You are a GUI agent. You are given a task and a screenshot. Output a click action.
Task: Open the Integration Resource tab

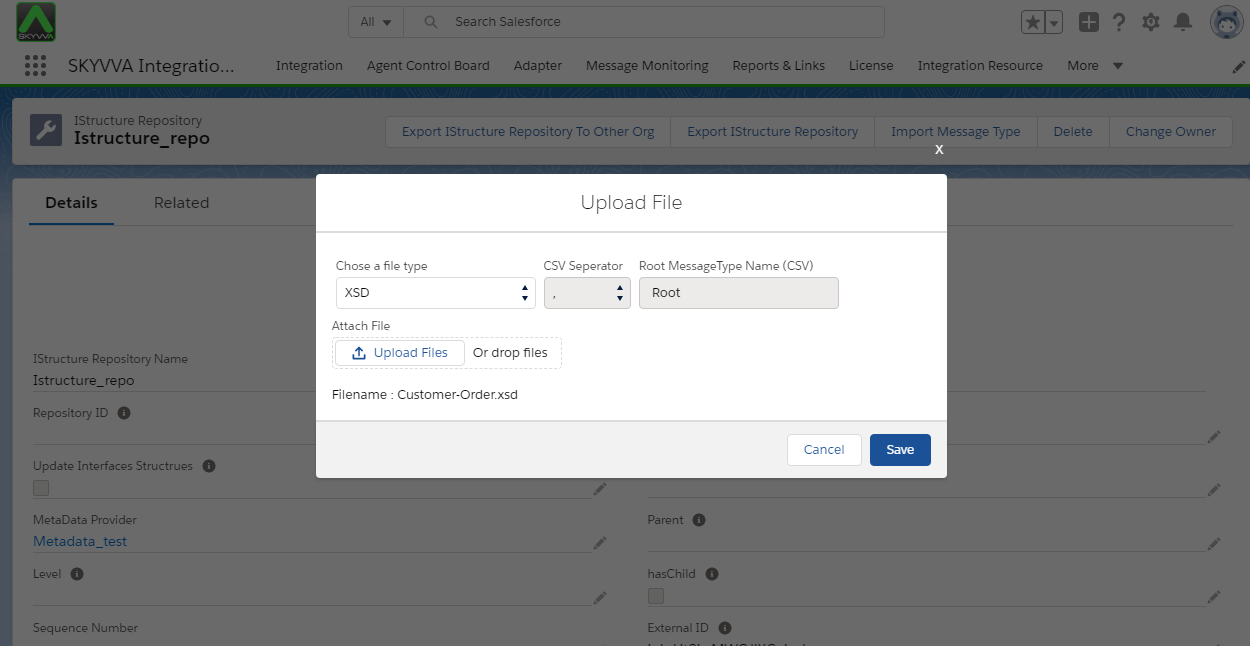(x=980, y=66)
